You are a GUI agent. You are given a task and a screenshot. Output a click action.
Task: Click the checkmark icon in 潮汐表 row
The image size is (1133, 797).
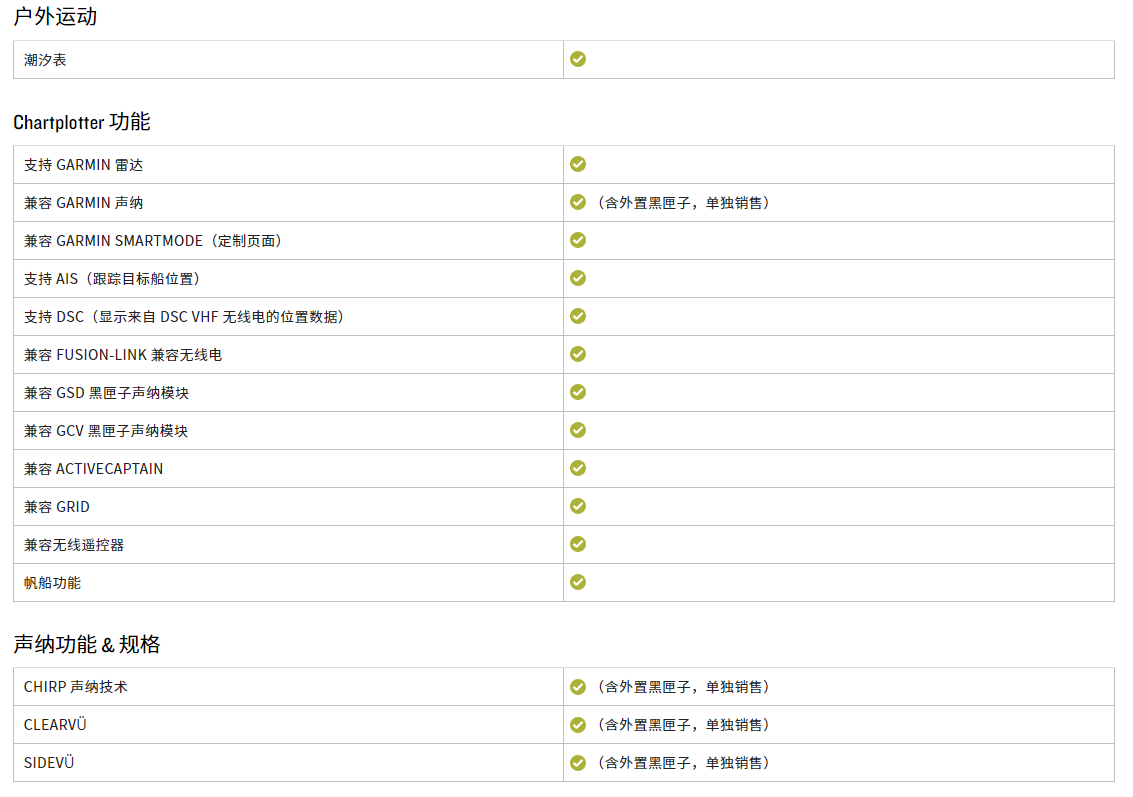578,59
